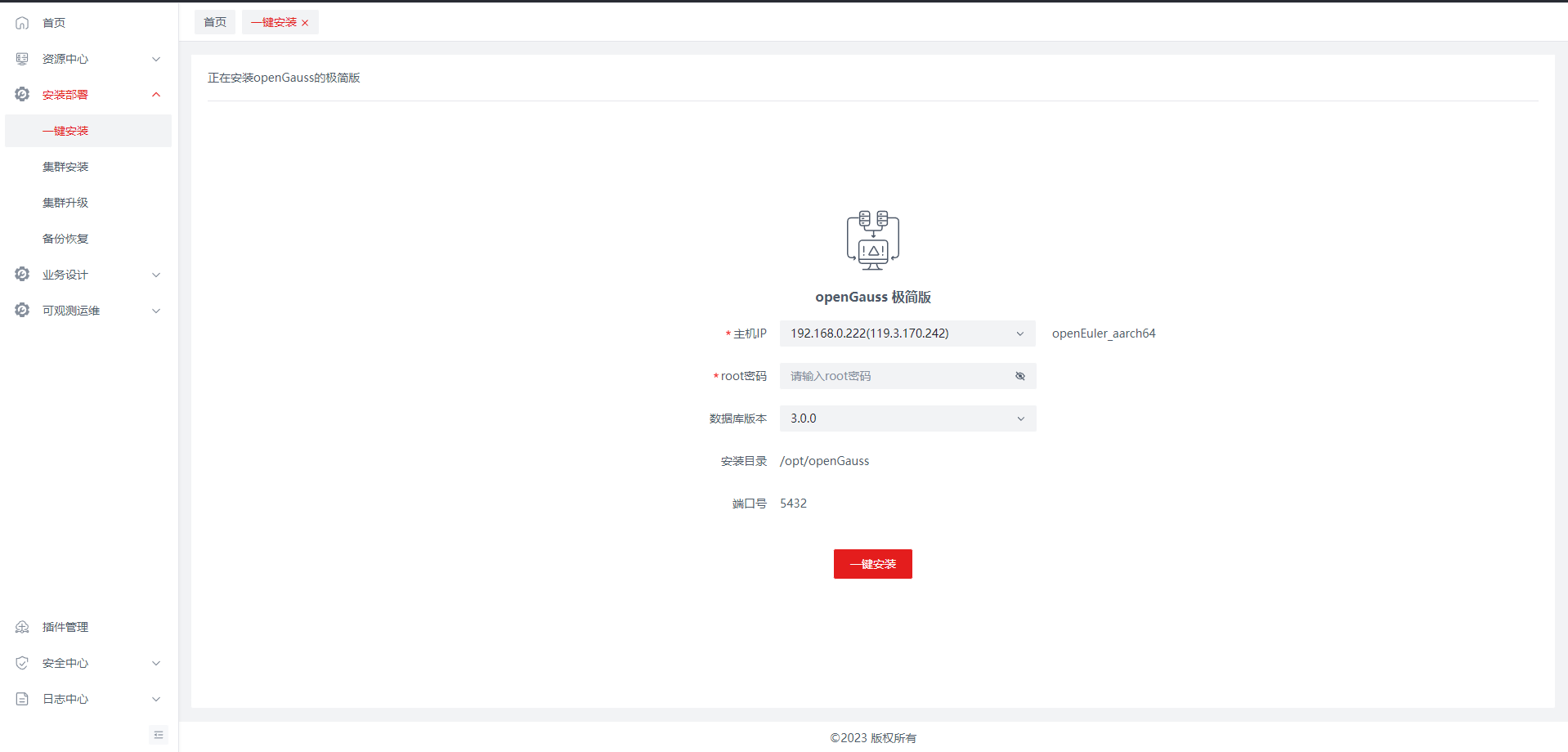The width and height of the screenshot is (1568, 752).
Task: Click the 业务设计 gear icon
Action: click(22, 275)
